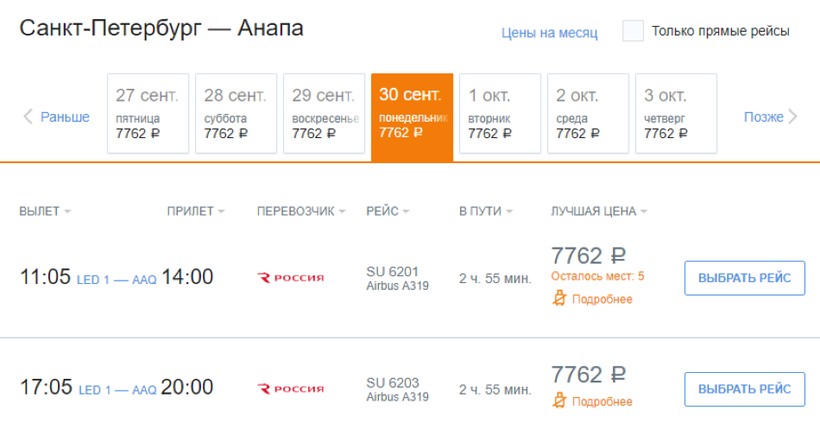Click the no-baggage icon for flight SU 6203
Image resolution: width=820 pixels, height=435 pixels.
[560, 401]
